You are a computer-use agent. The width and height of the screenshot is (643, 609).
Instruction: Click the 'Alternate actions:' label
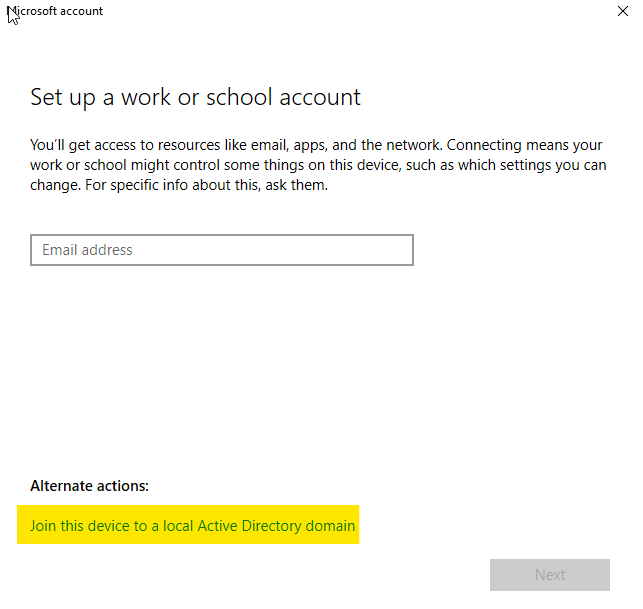tap(89, 486)
